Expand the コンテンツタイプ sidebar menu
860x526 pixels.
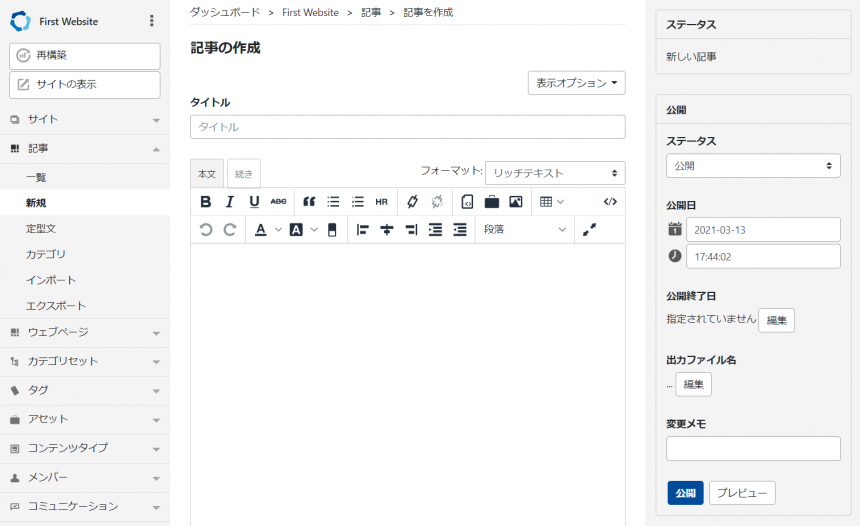[x=85, y=449]
